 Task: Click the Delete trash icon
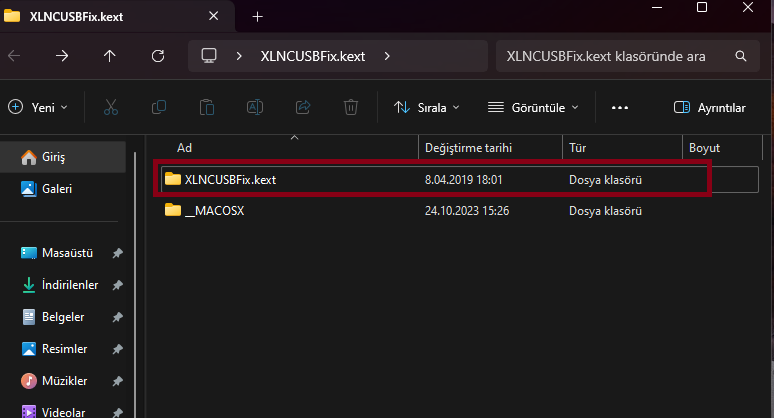pos(351,107)
